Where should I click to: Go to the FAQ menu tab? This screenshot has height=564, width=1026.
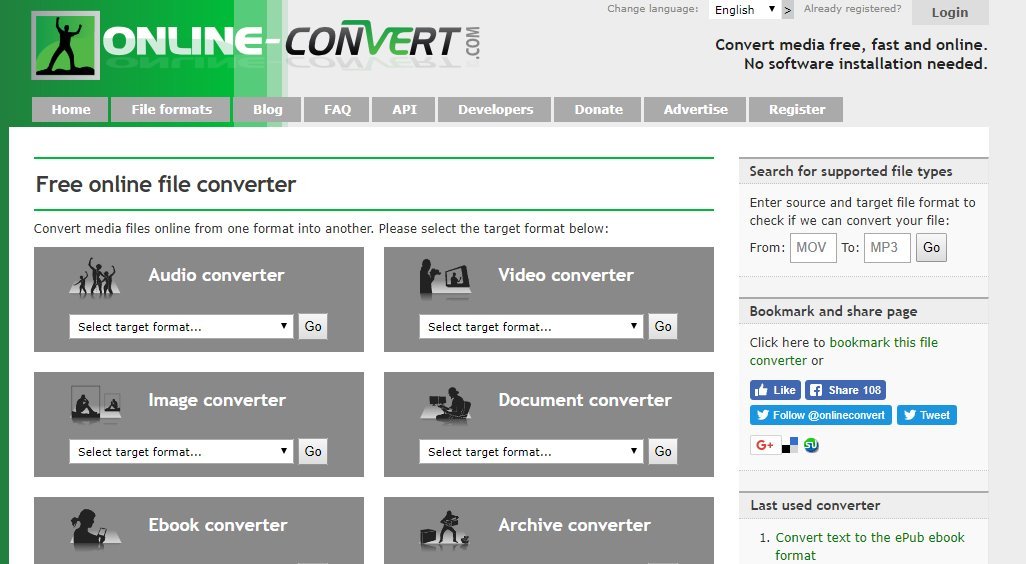click(x=337, y=110)
